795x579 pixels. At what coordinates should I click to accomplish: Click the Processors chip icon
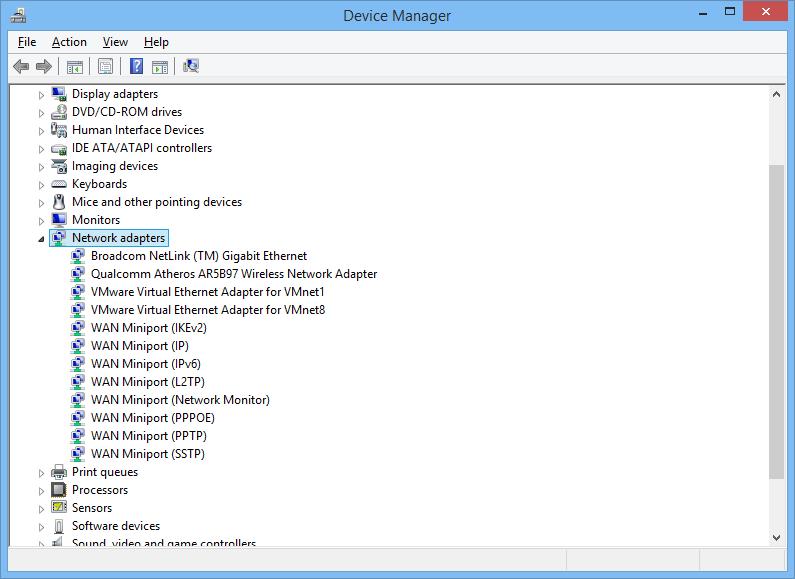(x=59, y=490)
